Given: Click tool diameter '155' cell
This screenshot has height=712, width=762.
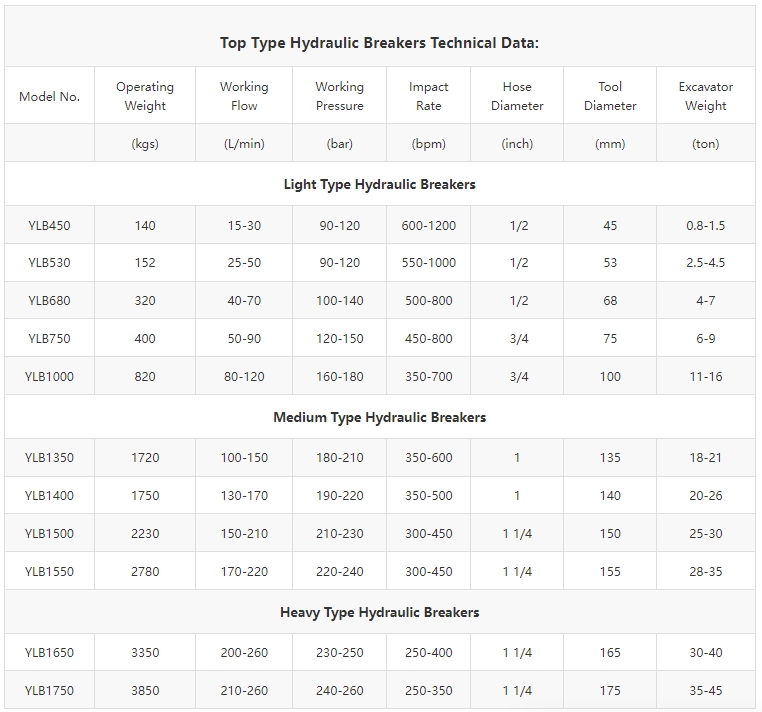Looking at the screenshot, I should (610, 571).
